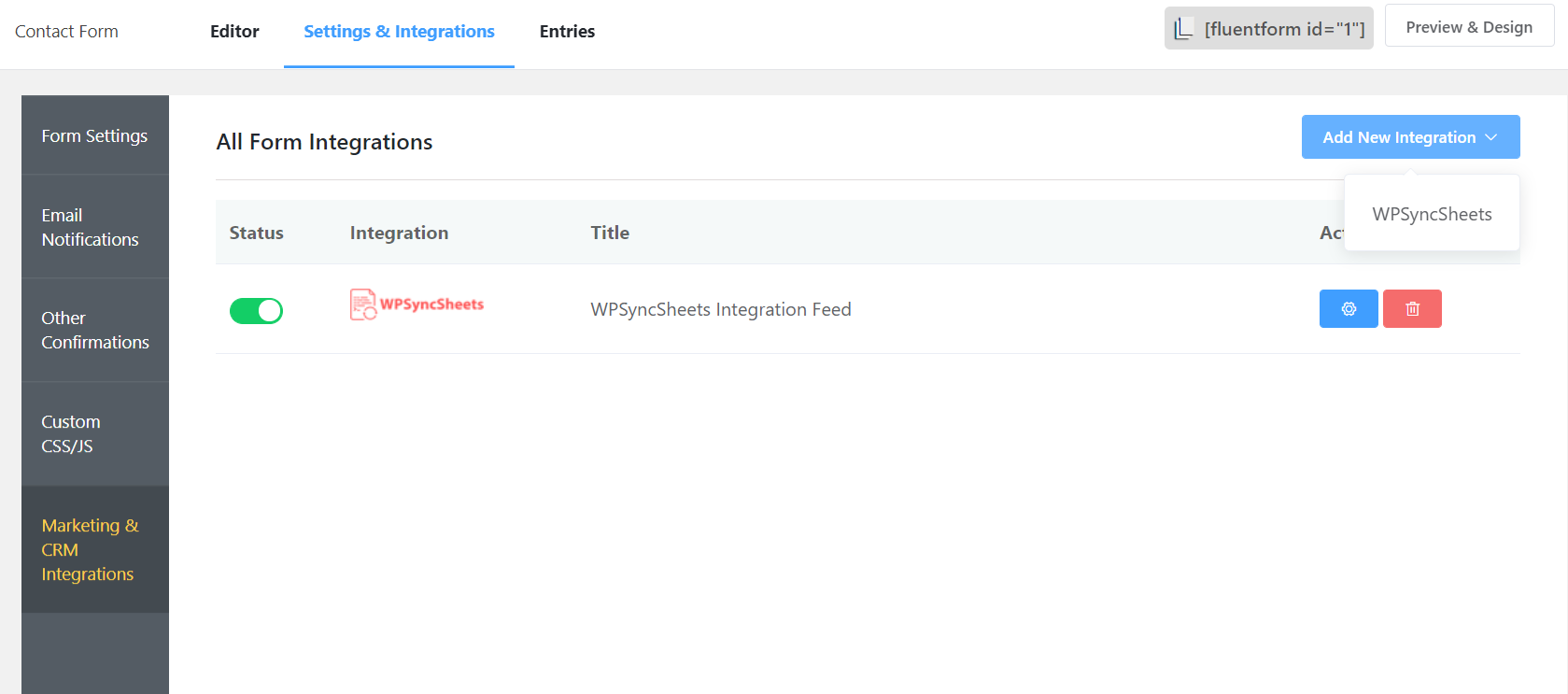This screenshot has width=1568, height=694.
Task: Copy the fluentform id="1" shortcode
Action: click(1269, 28)
